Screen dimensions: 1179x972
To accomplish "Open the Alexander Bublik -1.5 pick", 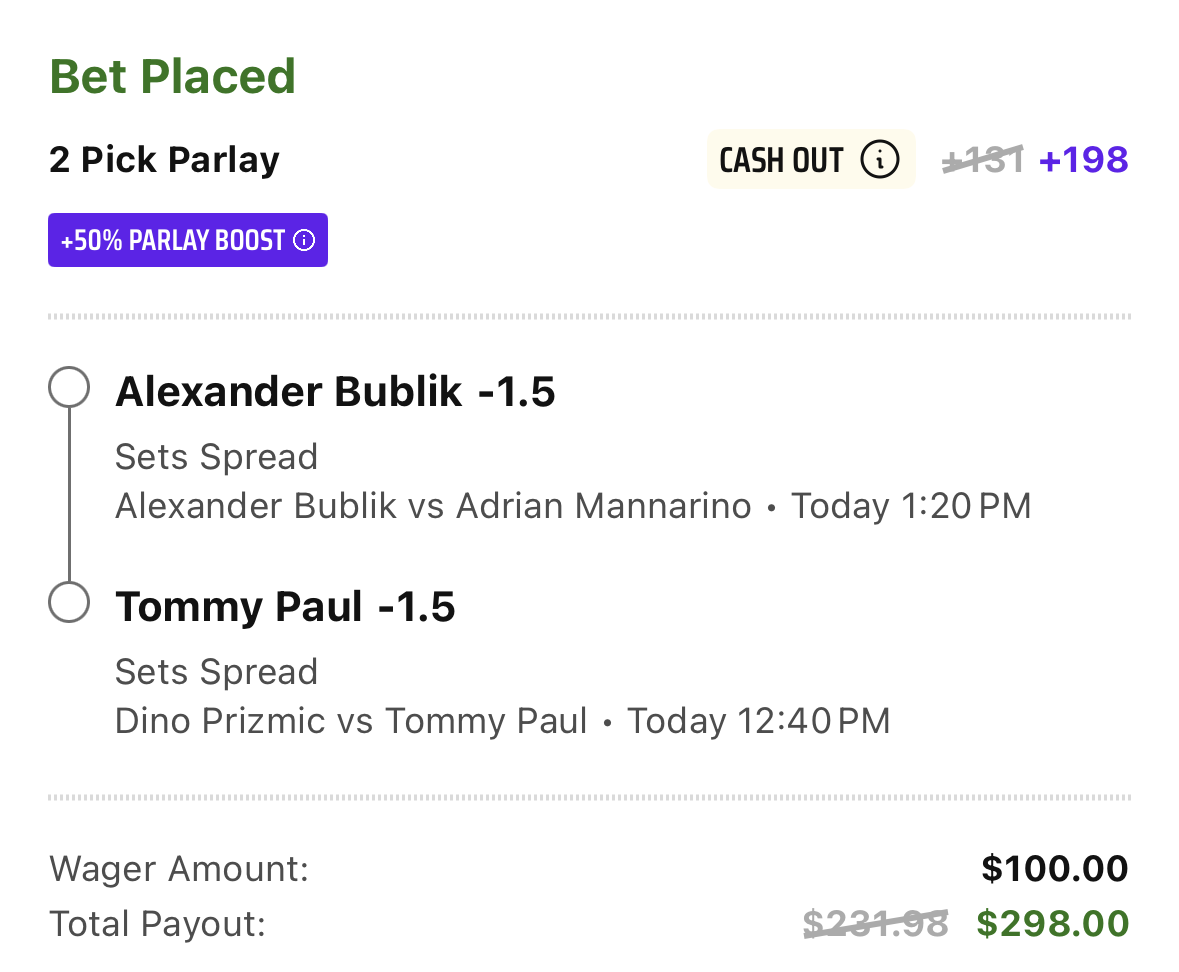I will click(x=335, y=392).
